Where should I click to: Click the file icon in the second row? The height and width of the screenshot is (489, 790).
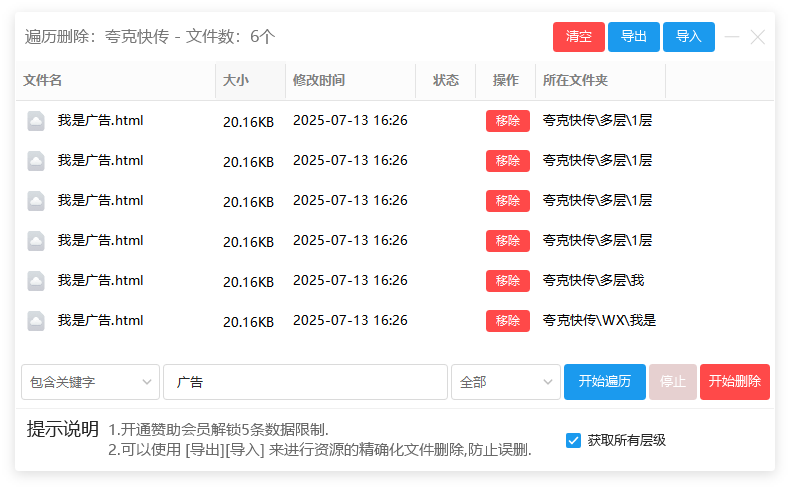[x=36, y=161]
